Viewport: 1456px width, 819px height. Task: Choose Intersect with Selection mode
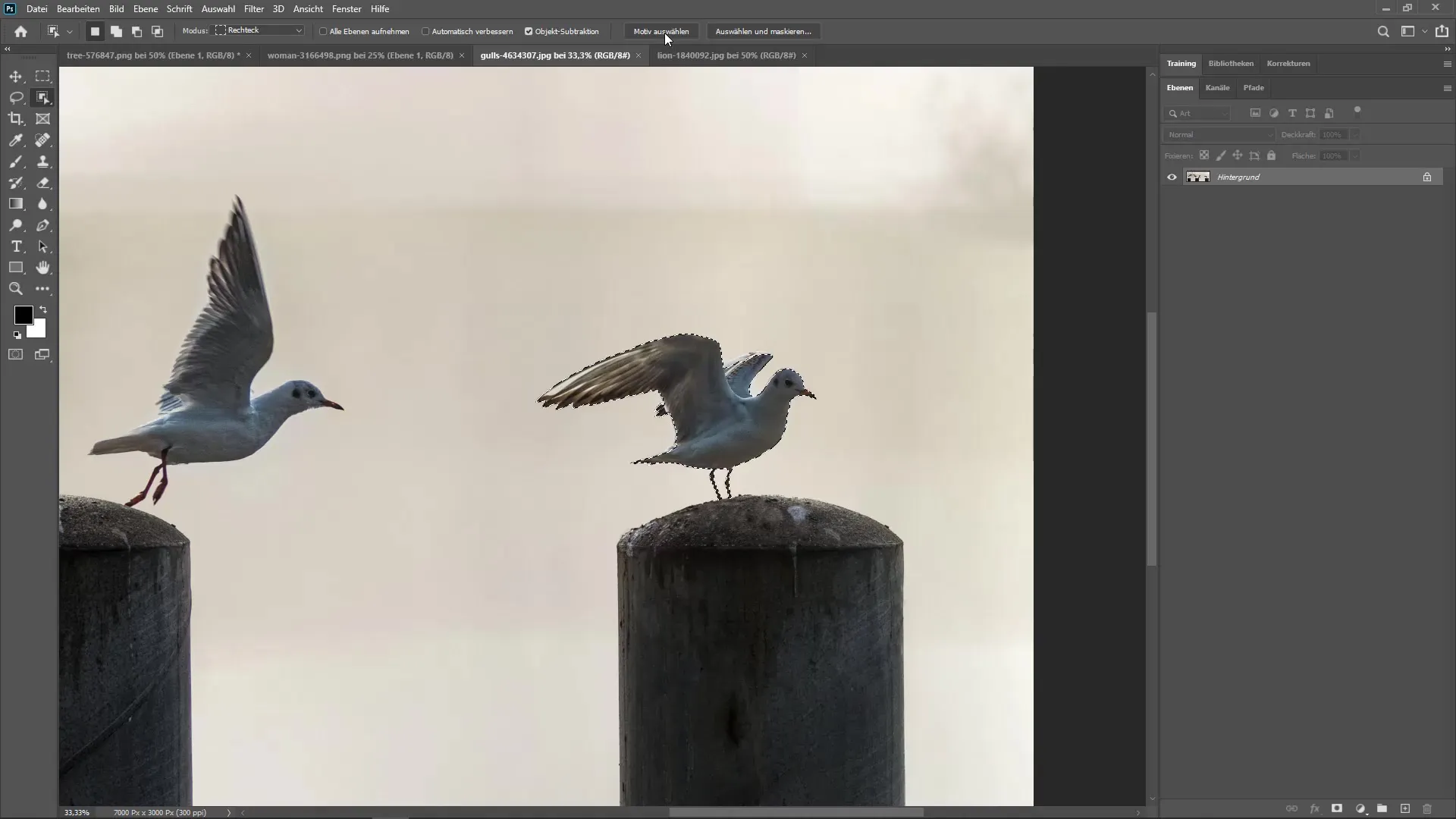157,31
